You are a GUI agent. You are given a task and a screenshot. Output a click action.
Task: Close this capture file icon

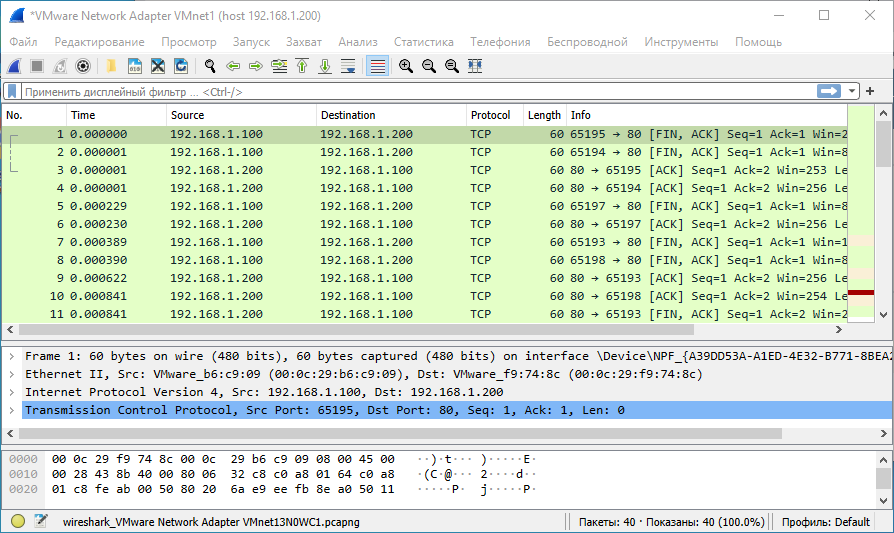(x=158, y=66)
